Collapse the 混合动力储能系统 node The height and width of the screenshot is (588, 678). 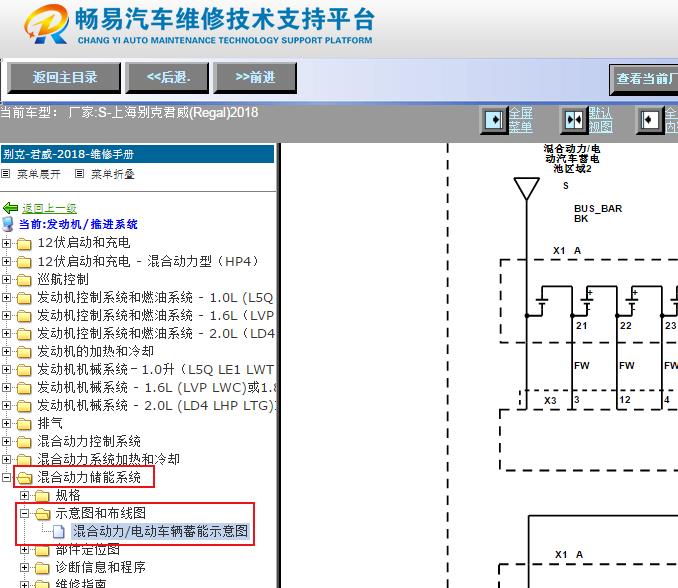tap(6, 477)
